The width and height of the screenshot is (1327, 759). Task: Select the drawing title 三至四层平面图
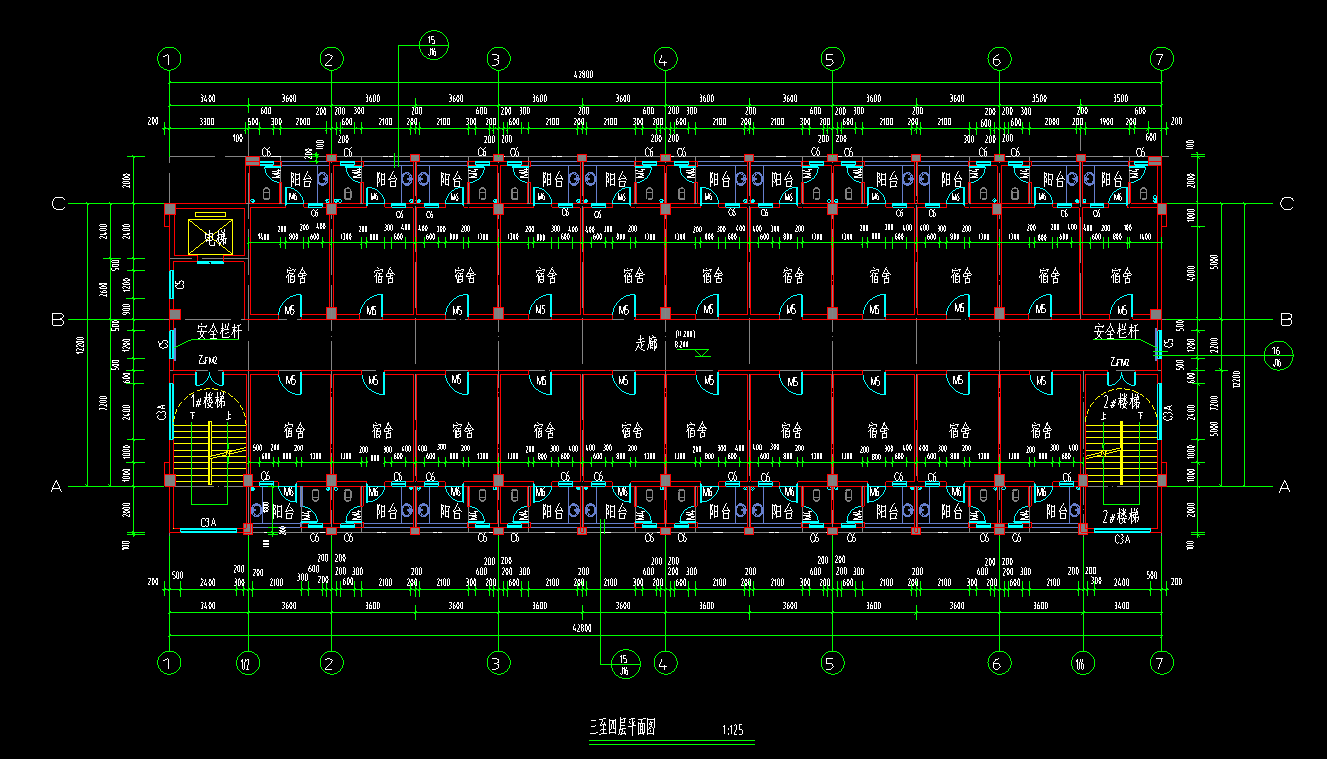(x=622, y=728)
